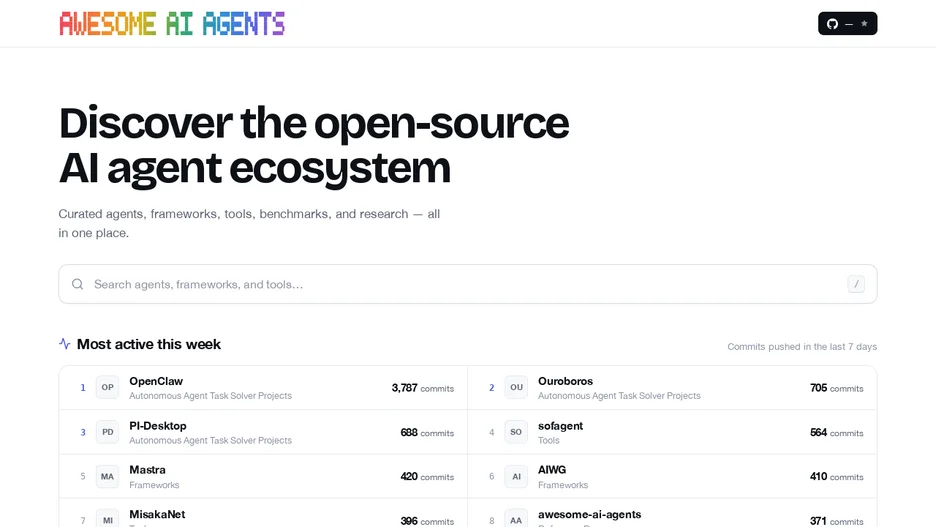The width and height of the screenshot is (936, 527).
Task: Open the PI-Desktop project row
Action: [x=263, y=432]
